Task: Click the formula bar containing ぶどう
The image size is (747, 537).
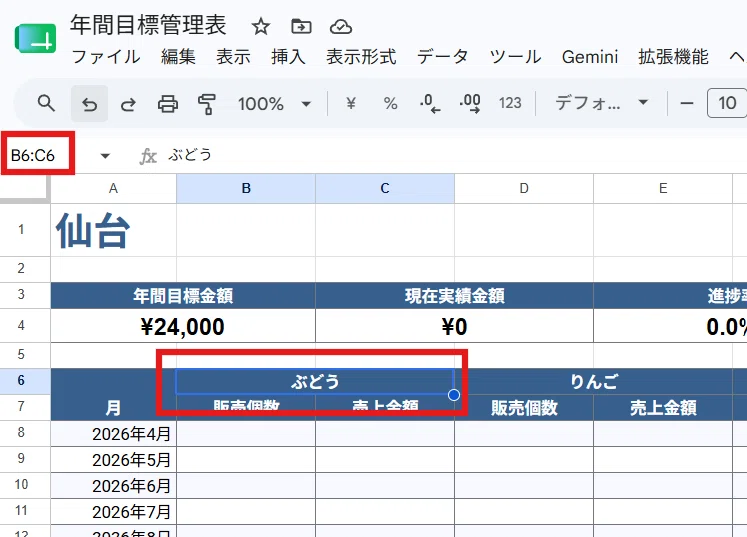Action: click(x=453, y=155)
